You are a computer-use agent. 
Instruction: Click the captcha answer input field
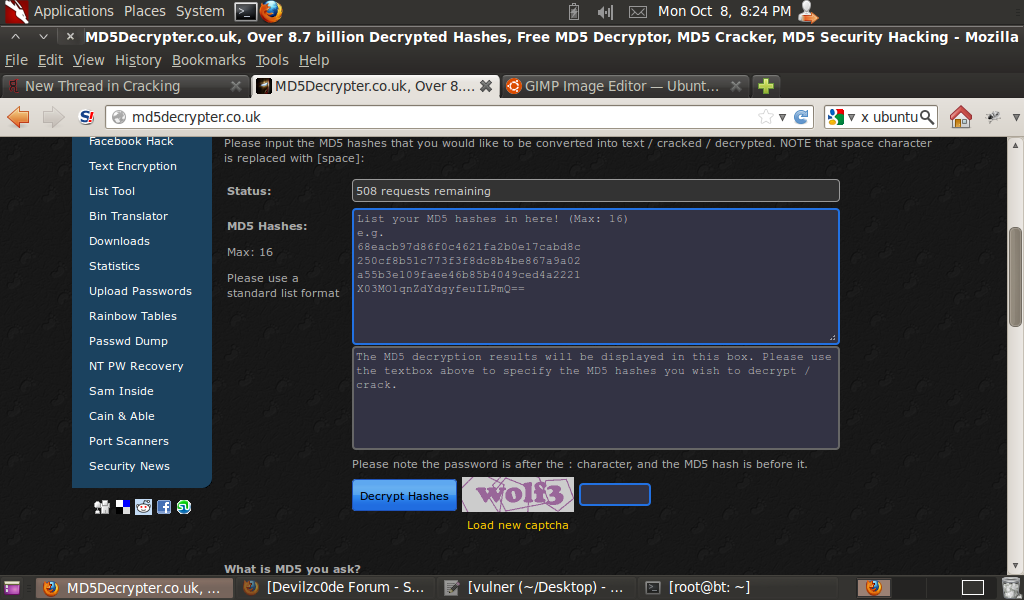click(614, 494)
